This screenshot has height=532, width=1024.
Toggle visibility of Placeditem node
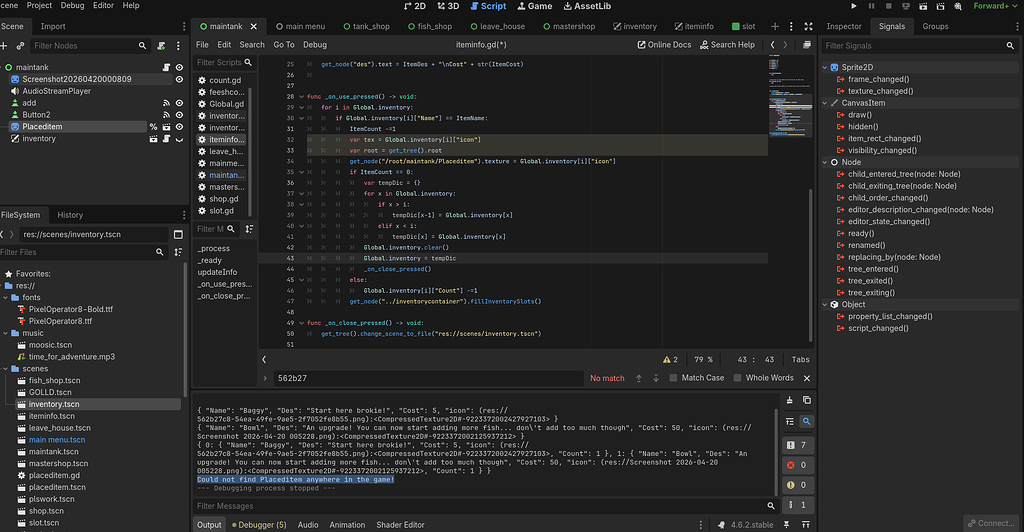(179, 127)
